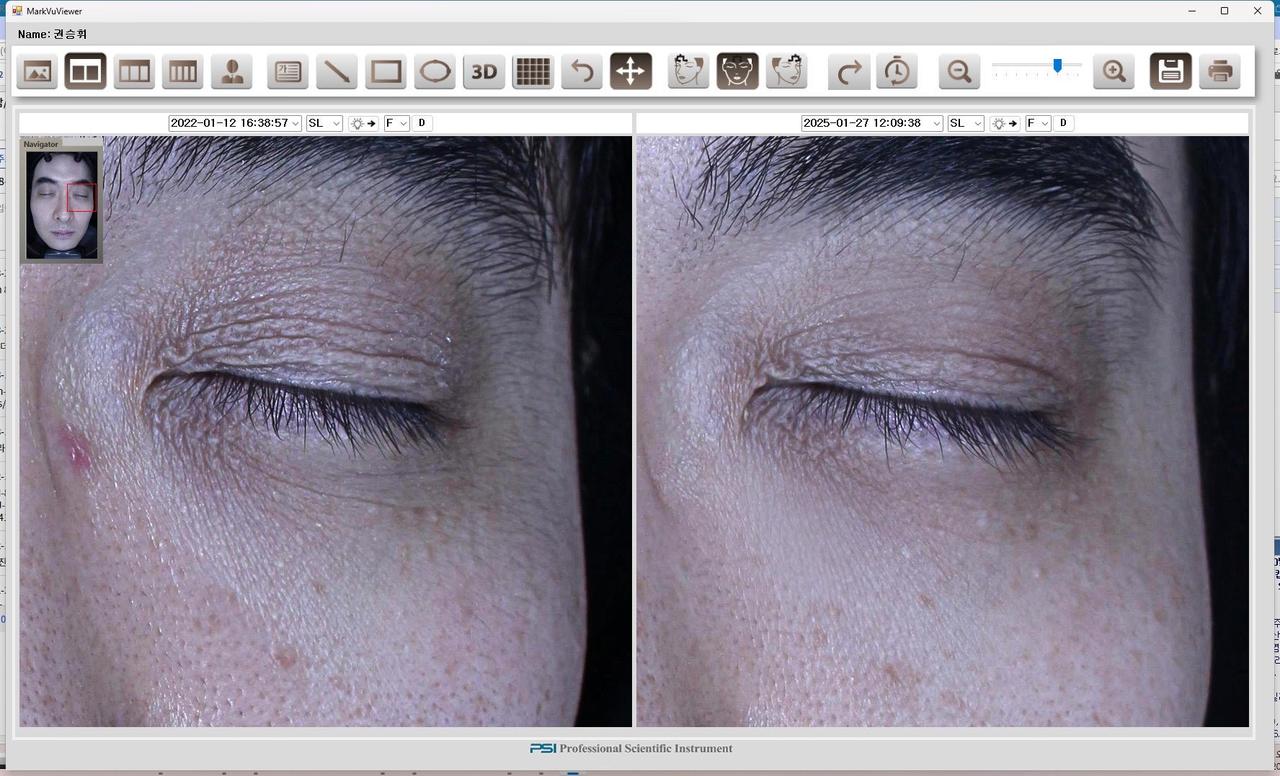Image resolution: width=1280 pixels, height=776 pixels.
Task: Click the zoom level slider handle
Action: point(1057,66)
